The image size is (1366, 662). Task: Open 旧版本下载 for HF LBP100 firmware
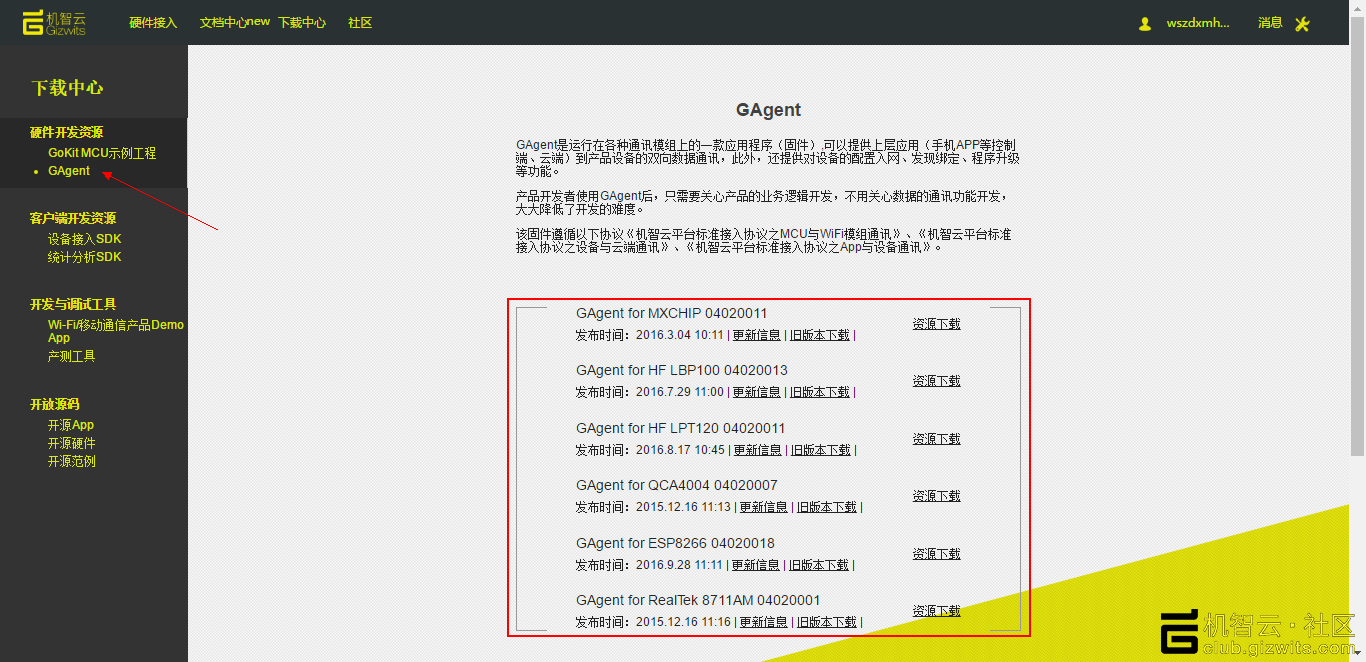[820, 392]
